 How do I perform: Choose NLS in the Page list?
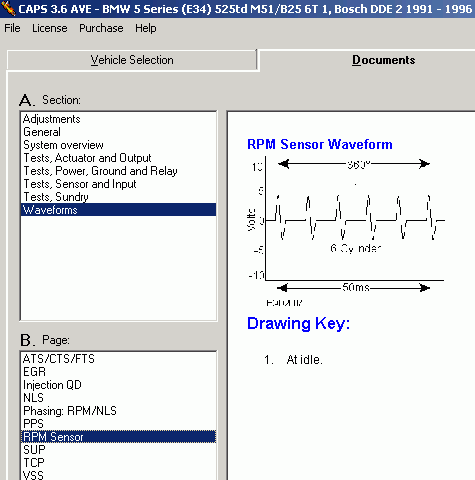(118, 398)
